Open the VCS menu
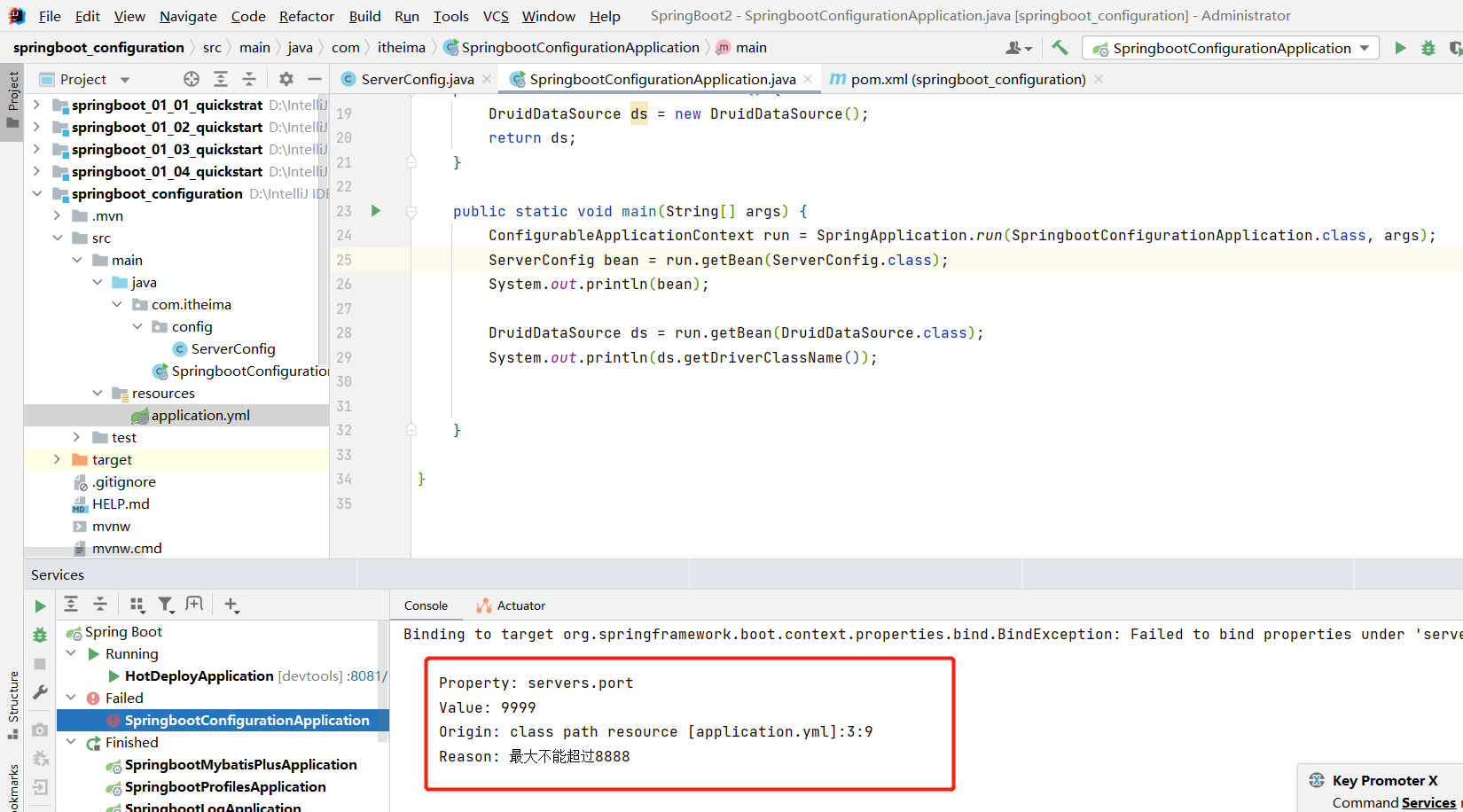 point(496,16)
